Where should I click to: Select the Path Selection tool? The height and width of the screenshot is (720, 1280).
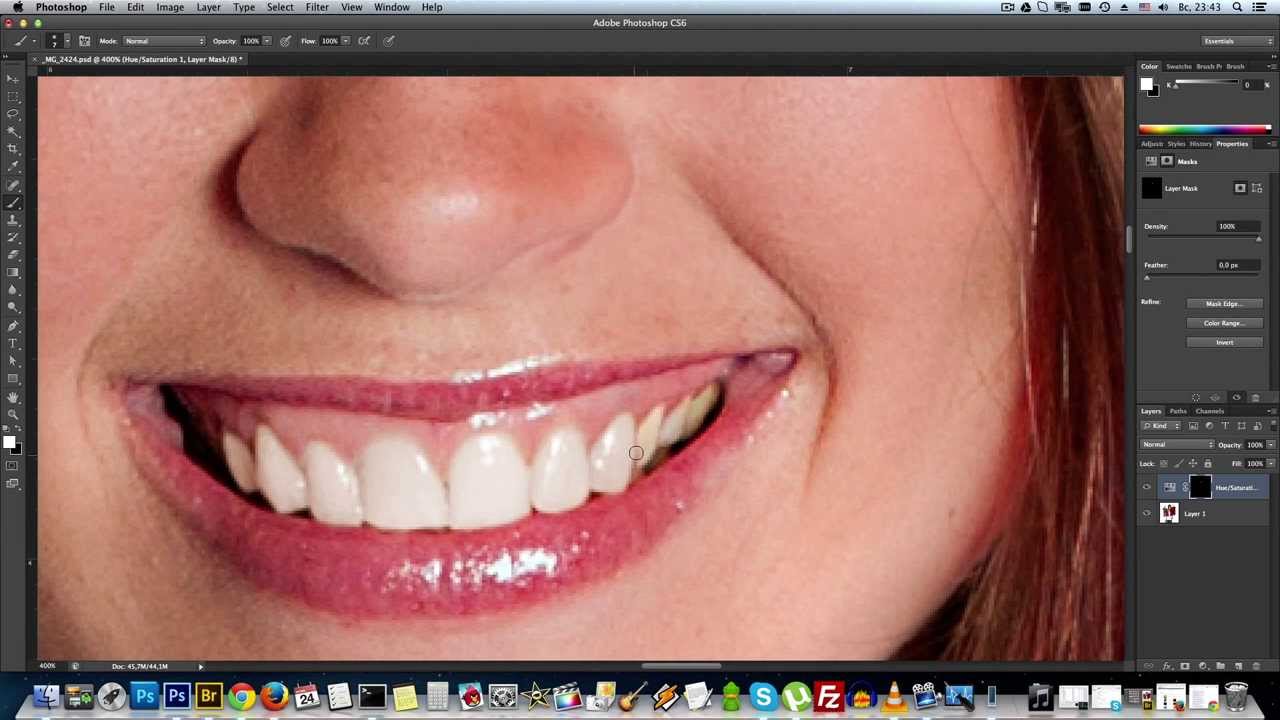coord(13,360)
